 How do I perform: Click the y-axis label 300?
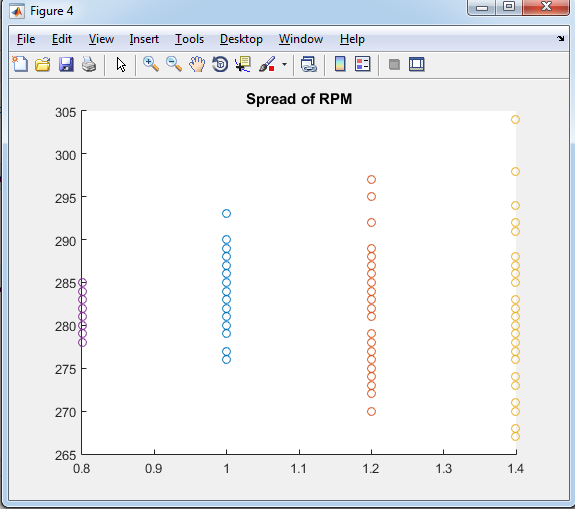66,155
